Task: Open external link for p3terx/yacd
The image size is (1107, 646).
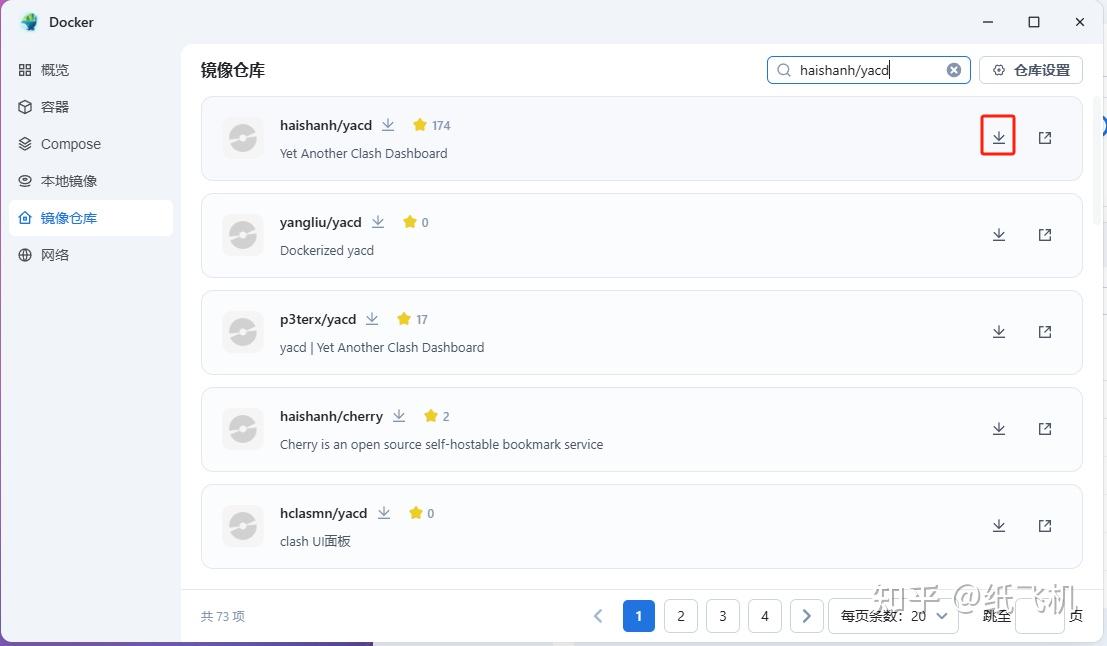Action: pyautogui.click(x=1044, y=331)
